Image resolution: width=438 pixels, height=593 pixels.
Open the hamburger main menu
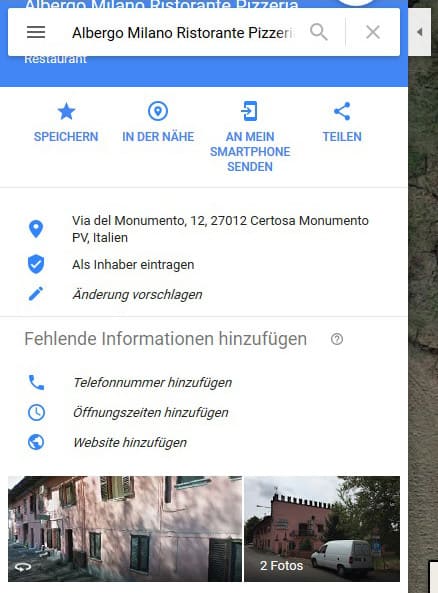(x=36, y=32)
